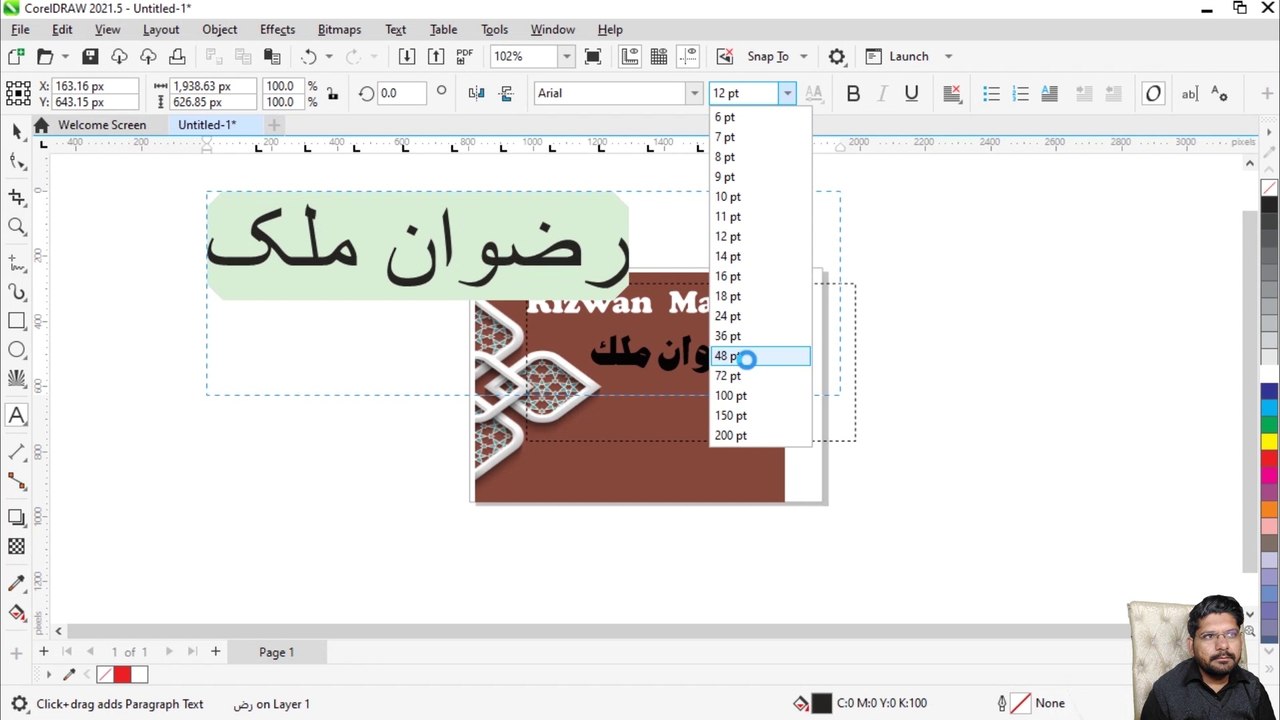The image size is (1280, 720).
Task: Select the Rectangle tool
Action: click(x=17, y=321)
